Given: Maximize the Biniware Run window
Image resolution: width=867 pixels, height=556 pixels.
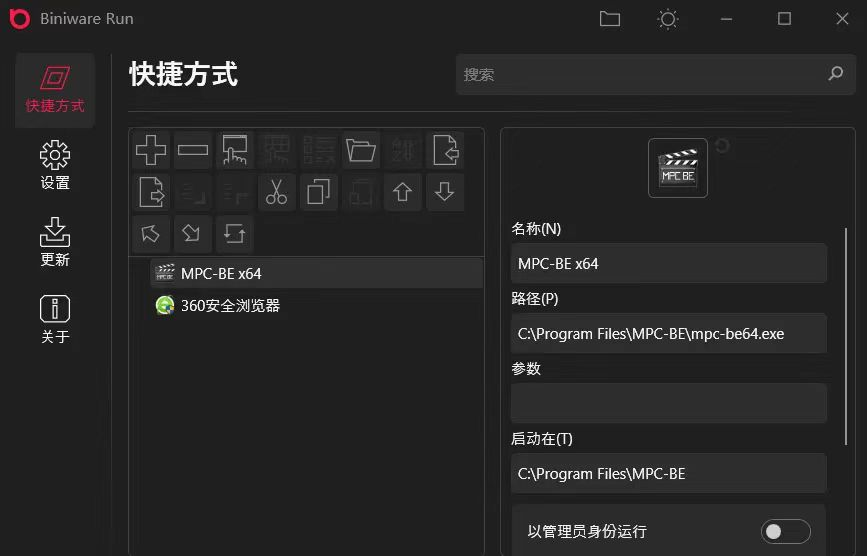Looking at the screenshot, I should click(x=784, y=19).
